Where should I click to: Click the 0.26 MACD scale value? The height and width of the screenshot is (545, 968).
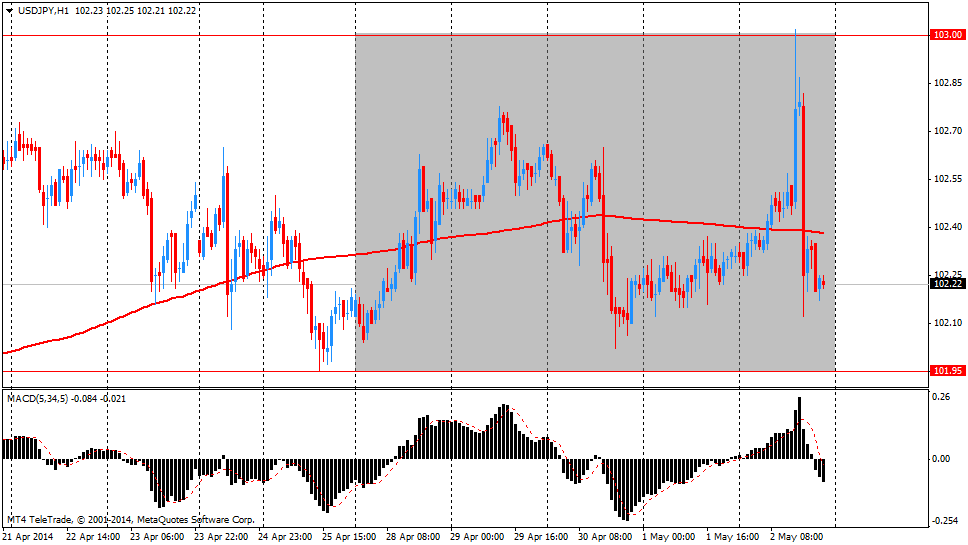pos(941,397)
